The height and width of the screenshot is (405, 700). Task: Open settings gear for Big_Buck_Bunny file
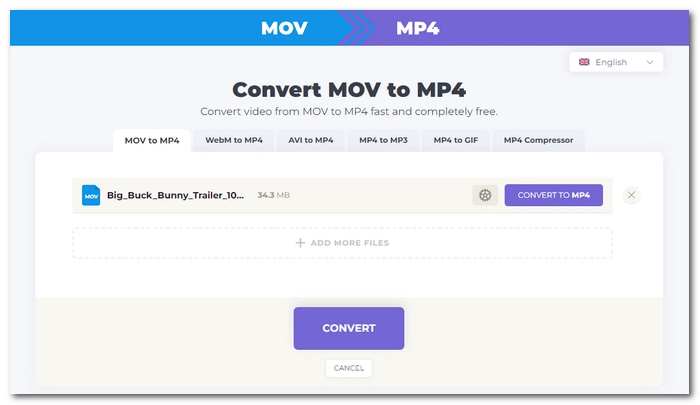485,195
